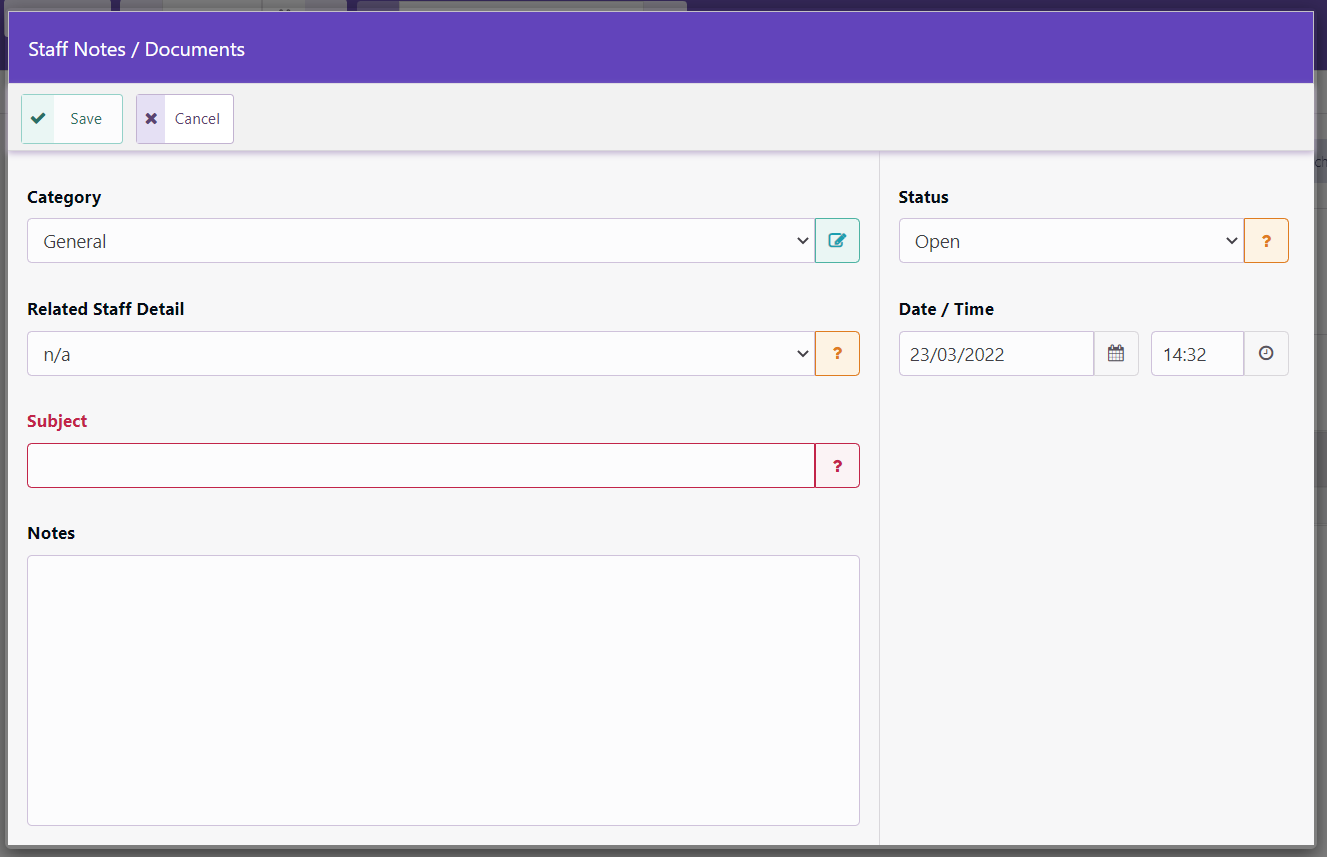
Task: Select the time field showing 14:32
Action: [x=1197, y=353]
